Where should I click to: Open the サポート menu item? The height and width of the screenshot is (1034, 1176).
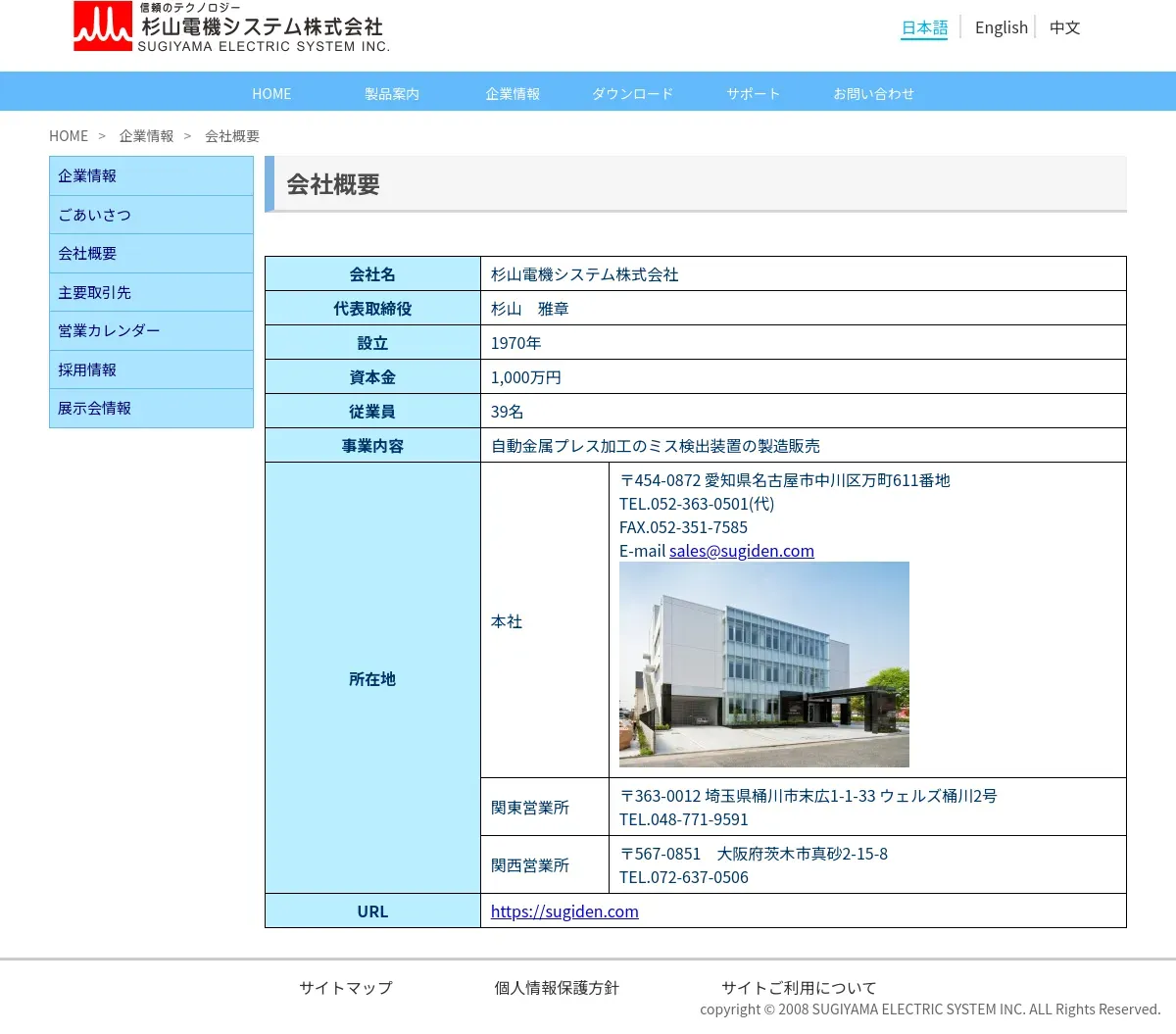[x=754, y=93]
